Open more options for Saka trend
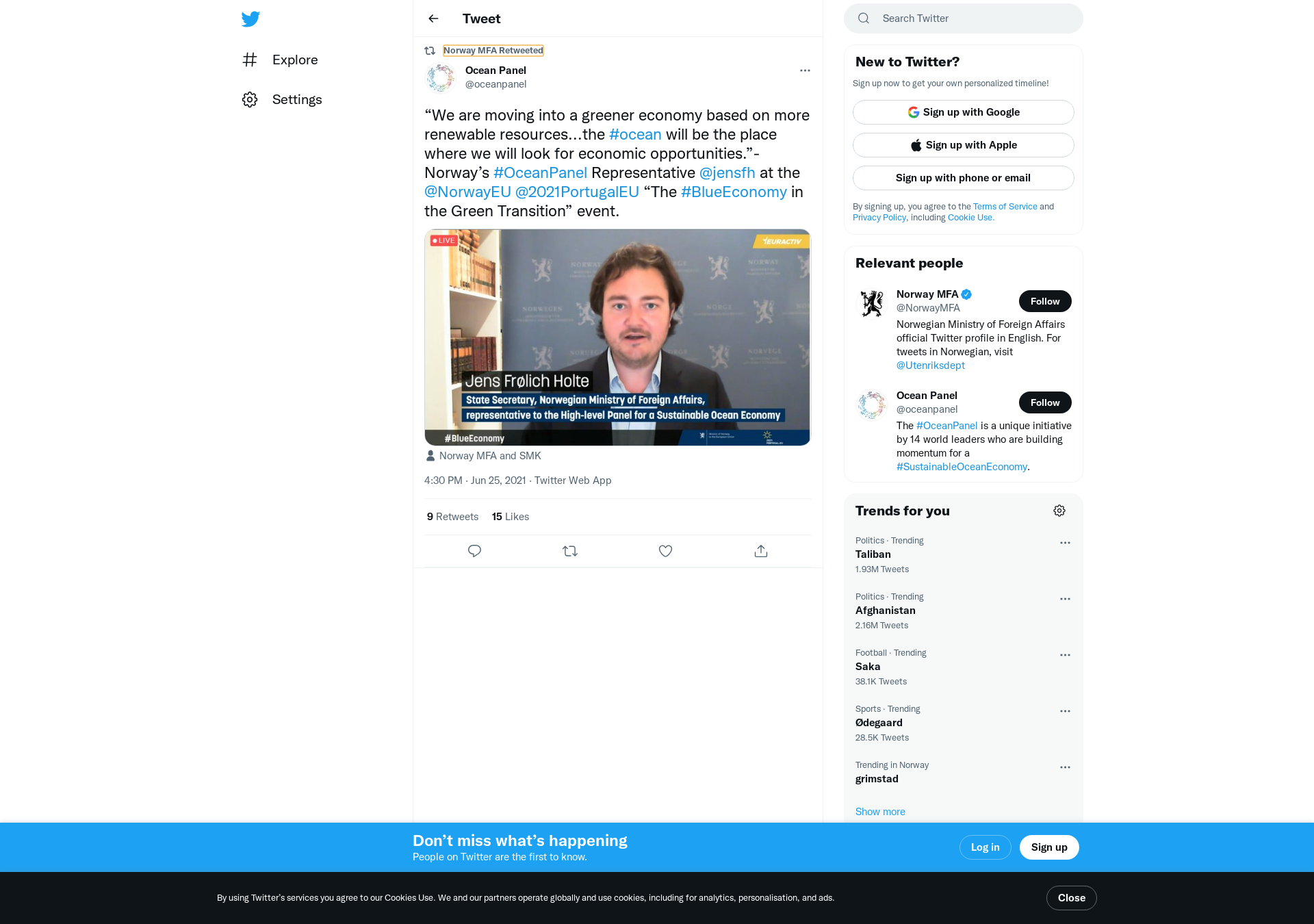 tap(1065, 655)
